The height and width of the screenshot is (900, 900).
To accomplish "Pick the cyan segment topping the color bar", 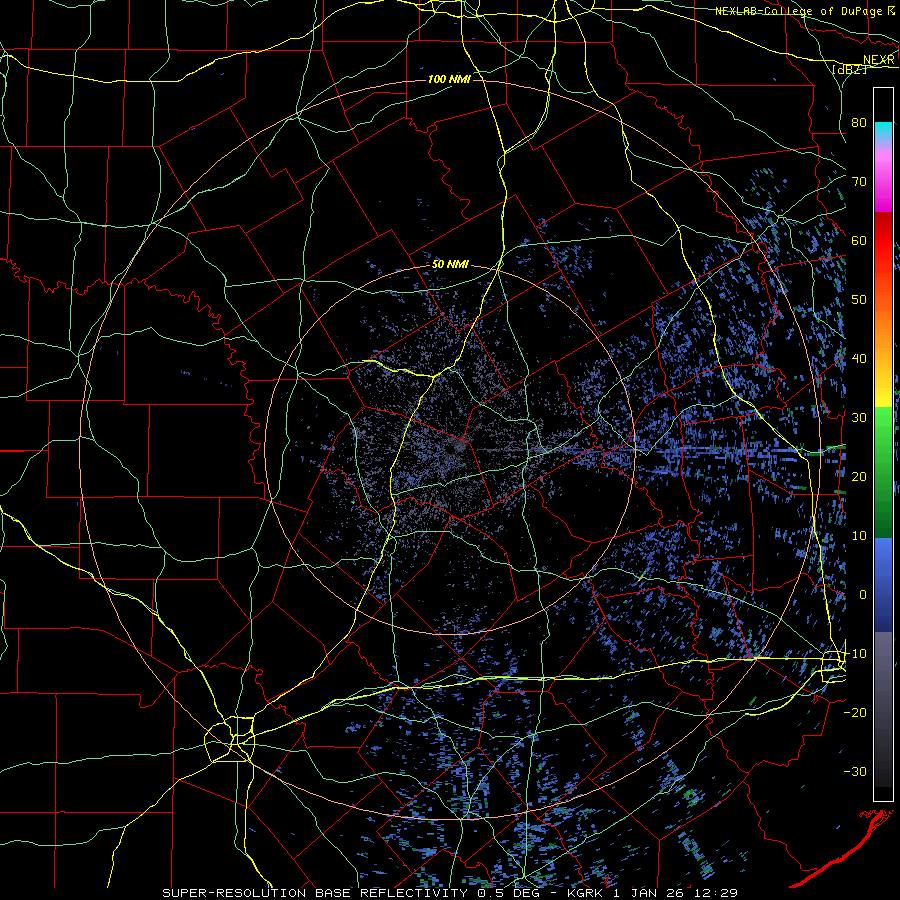I will [883, 131].
